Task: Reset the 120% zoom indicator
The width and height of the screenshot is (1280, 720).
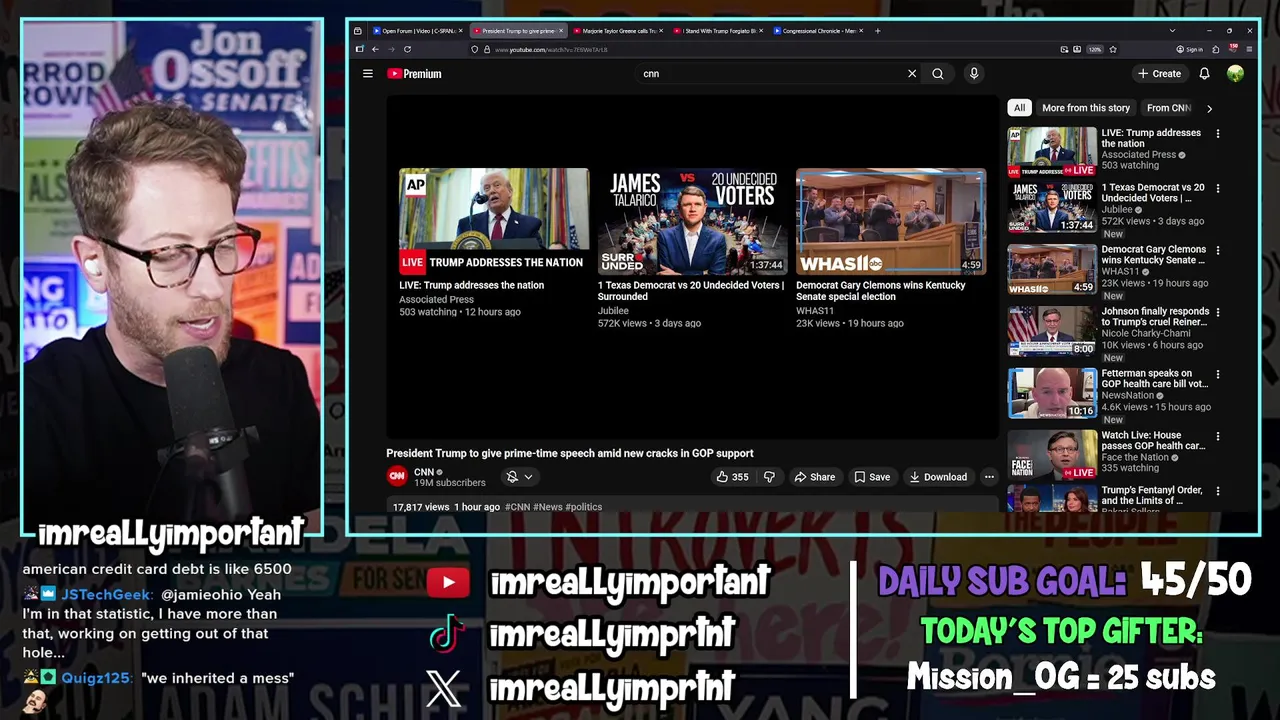Action: [x=1095, y=49]
